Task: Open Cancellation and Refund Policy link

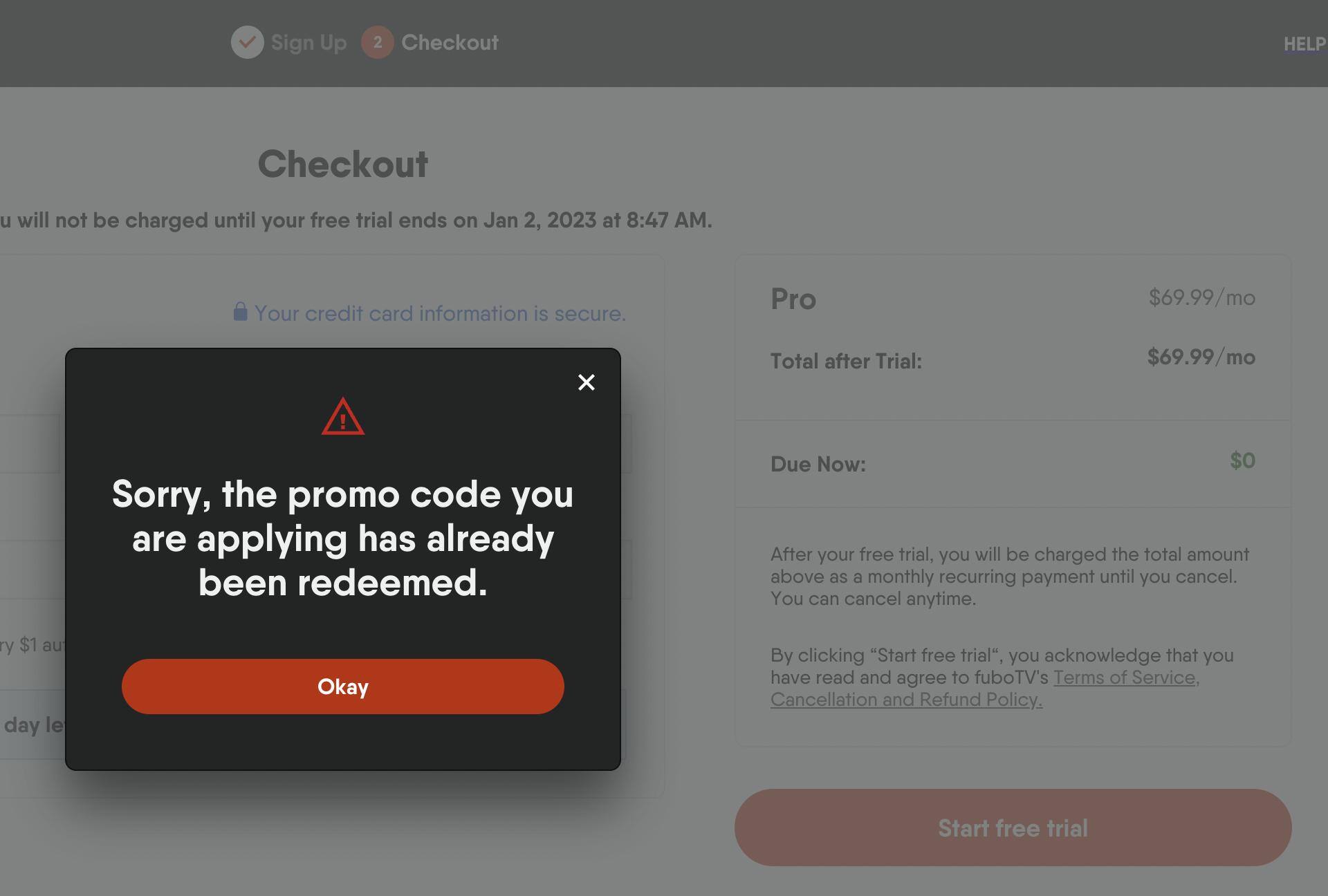Action: point(906,700)
